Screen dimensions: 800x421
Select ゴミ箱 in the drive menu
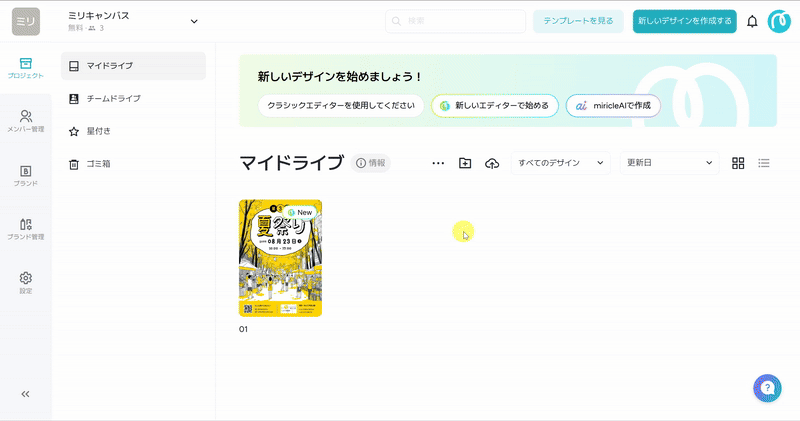coord(98,163)
